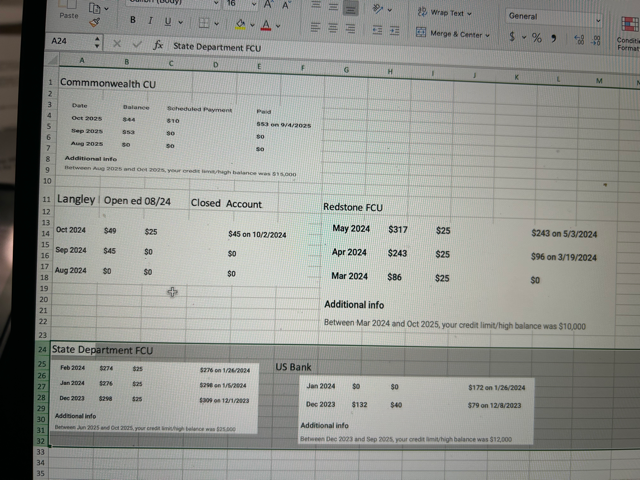Click the Increase Font Size icon
The width and height of the screenshot is (640, 480).
coord(268,4)
